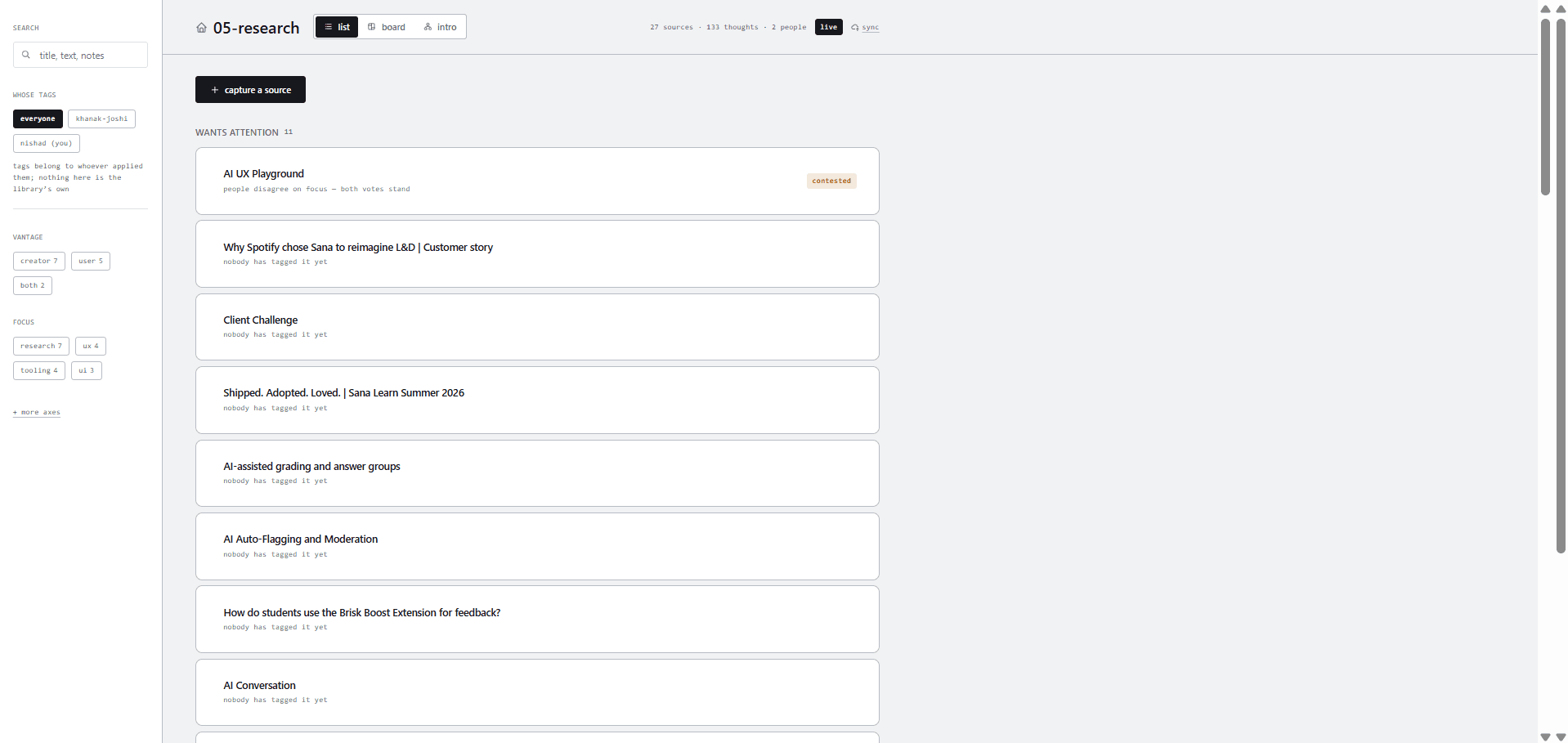The image size is (1568, 743).
Task: Switch to the list view tab
Action: [337, 27]
